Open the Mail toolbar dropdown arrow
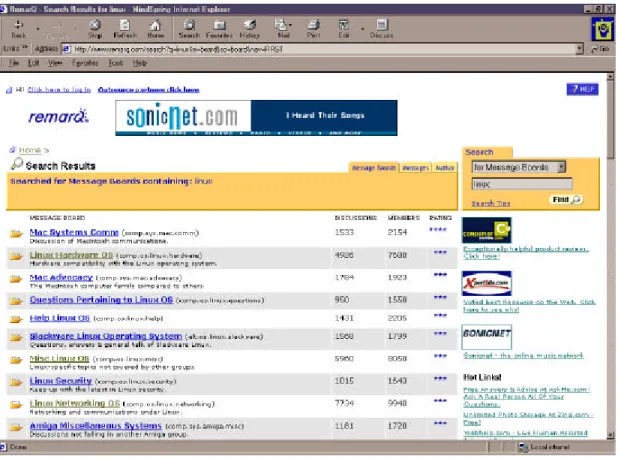 290,25
